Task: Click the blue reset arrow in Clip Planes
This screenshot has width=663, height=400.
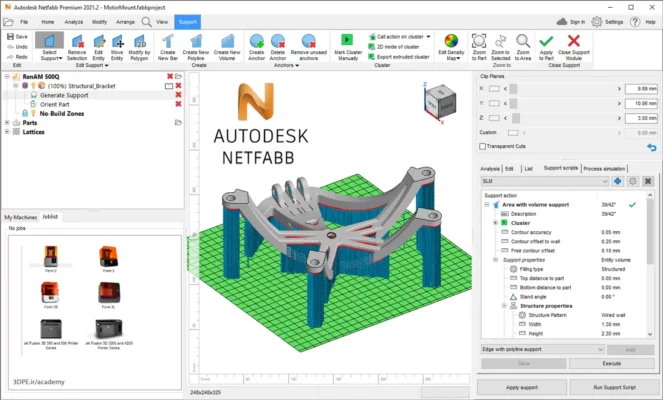Action: 652,147
